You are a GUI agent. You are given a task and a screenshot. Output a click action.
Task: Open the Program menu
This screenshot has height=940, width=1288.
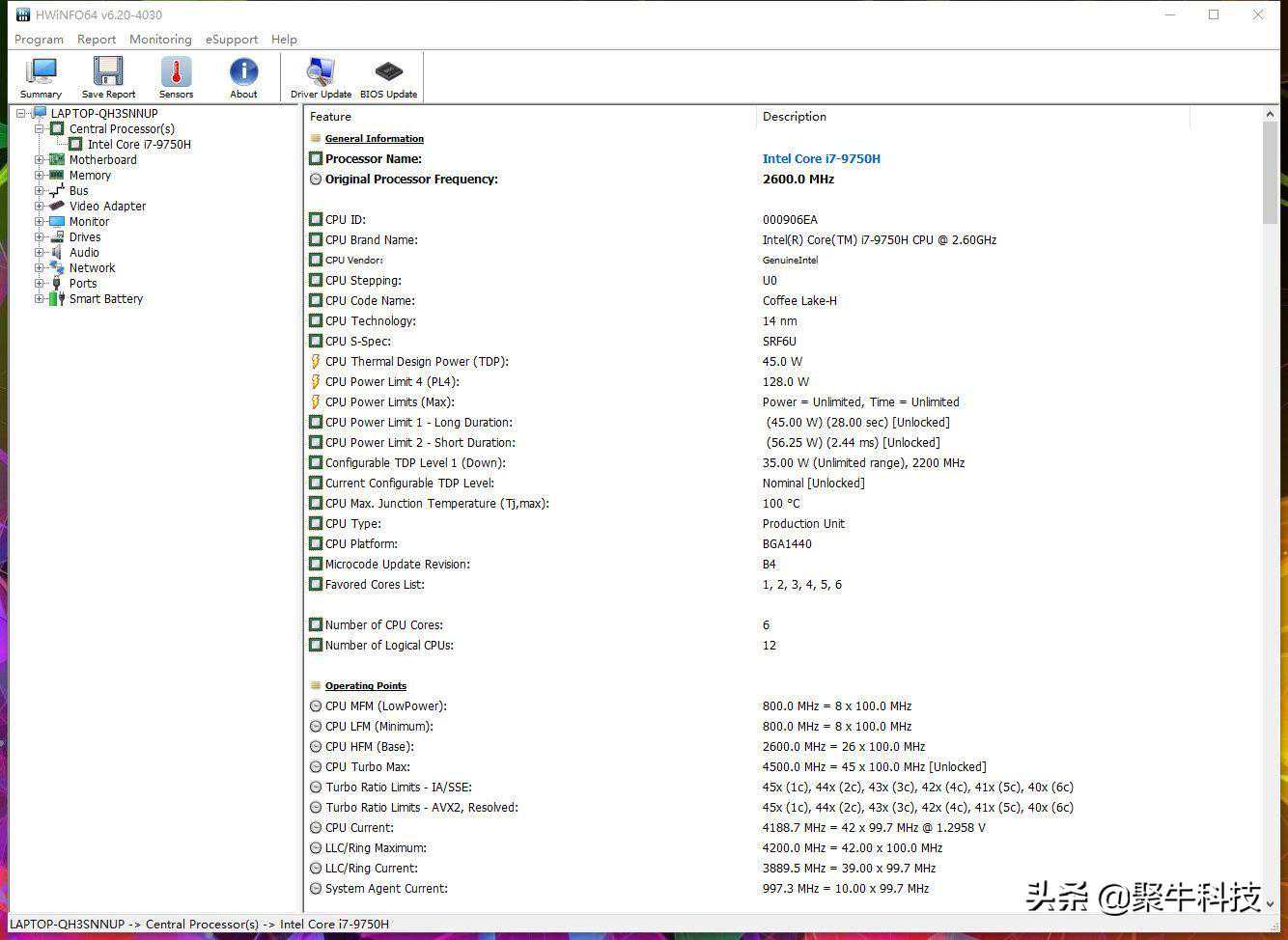tap(39, 40)
